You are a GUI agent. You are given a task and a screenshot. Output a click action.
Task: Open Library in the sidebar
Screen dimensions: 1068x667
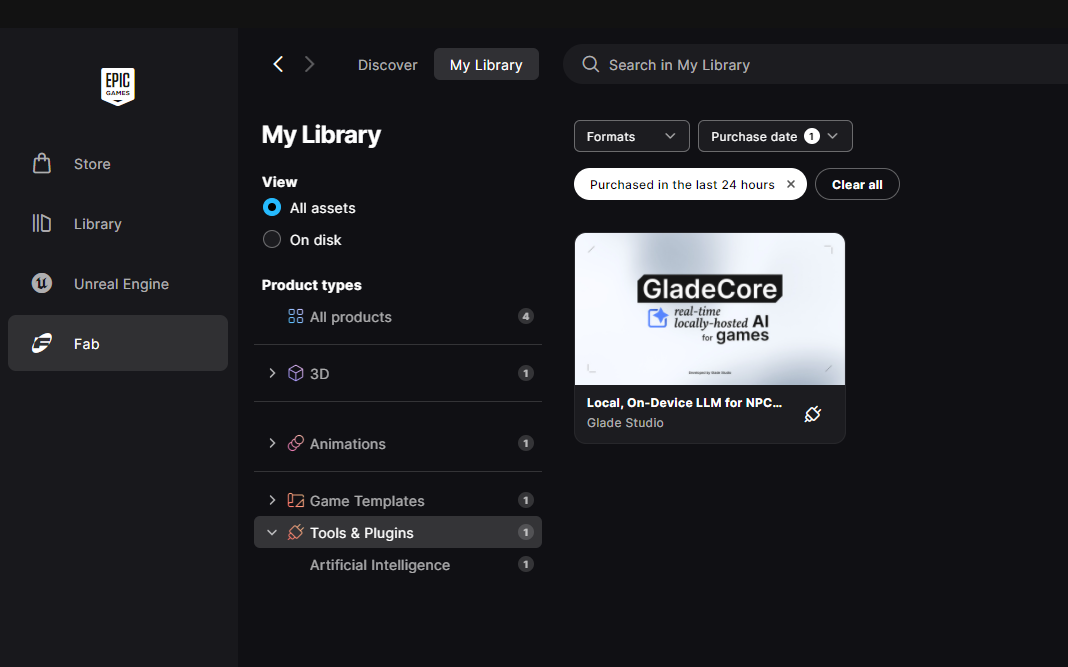pyautogui.click(x=118, y=223)
